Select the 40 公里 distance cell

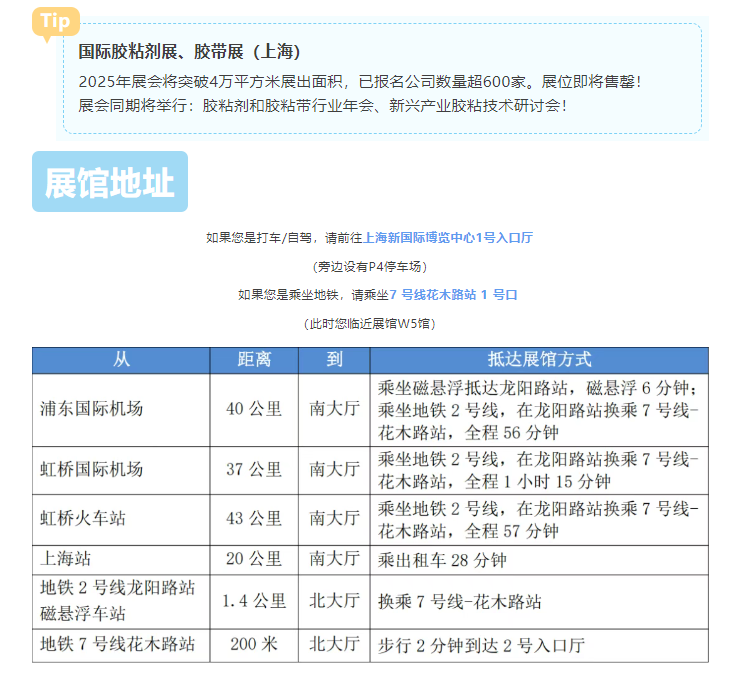point(254,410)
